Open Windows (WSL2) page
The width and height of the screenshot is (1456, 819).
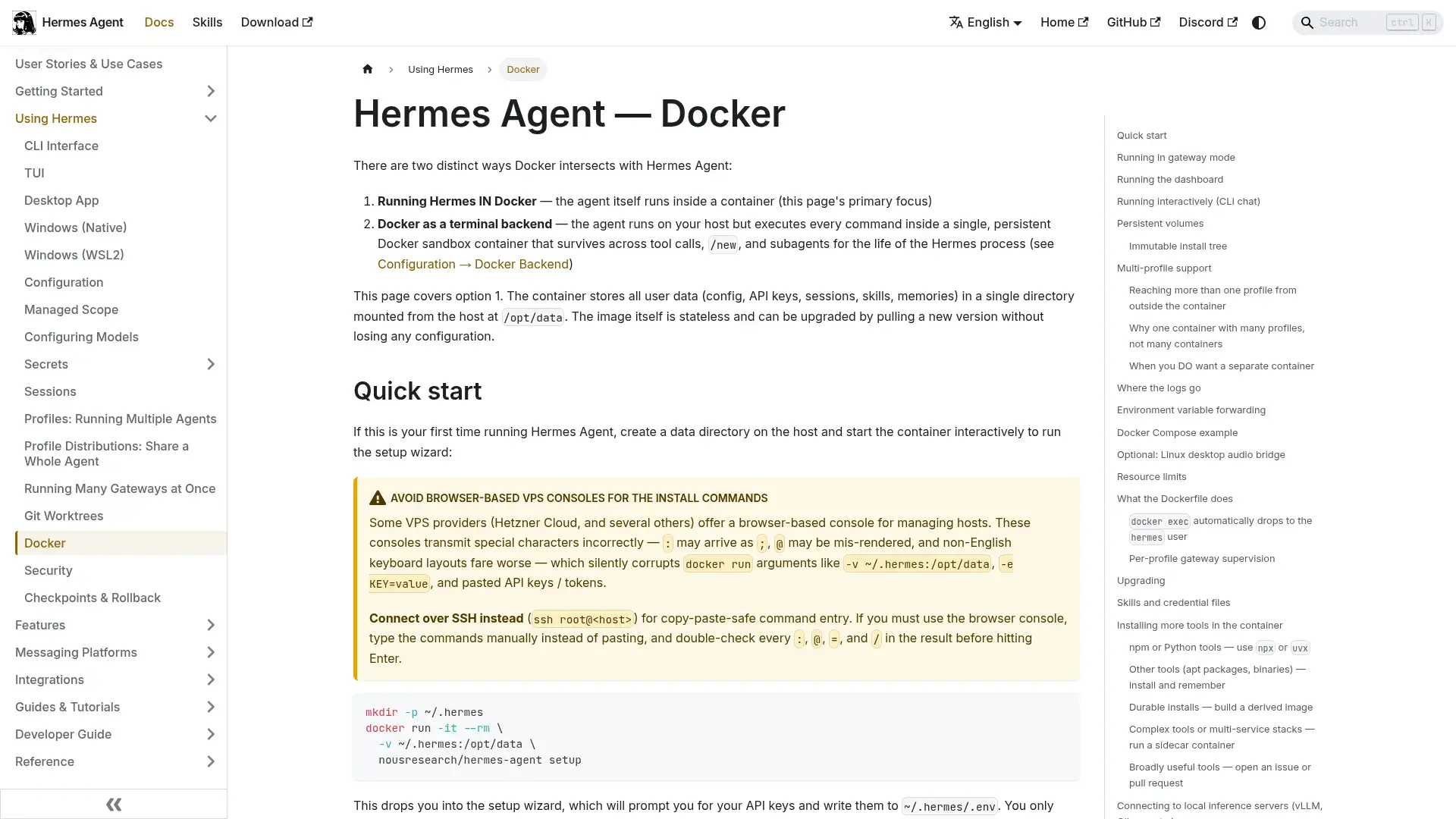[x=74, y=255]
